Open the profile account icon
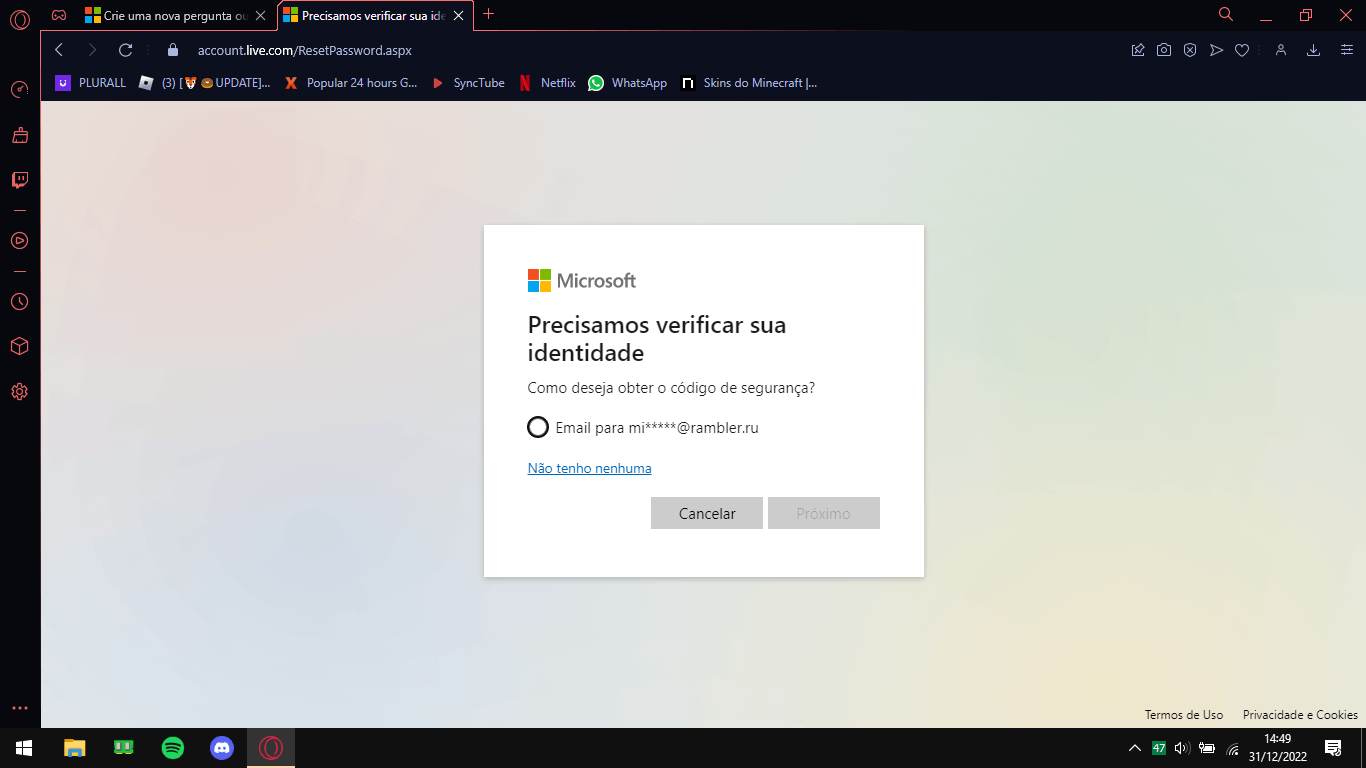Image resolution: width=1366 pixels, height=768 pixels. coord(1281,50)
